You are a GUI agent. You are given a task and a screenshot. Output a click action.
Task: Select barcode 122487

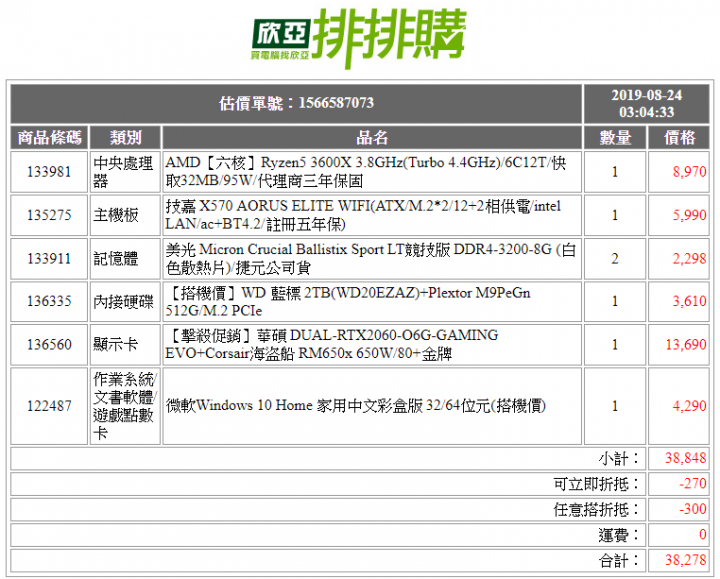49,406
